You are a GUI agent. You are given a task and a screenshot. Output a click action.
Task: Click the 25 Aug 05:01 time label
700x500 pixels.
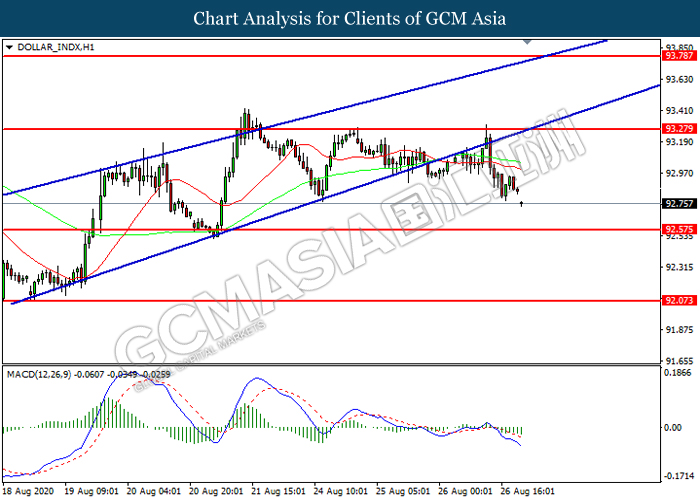[x=403, y=491]
